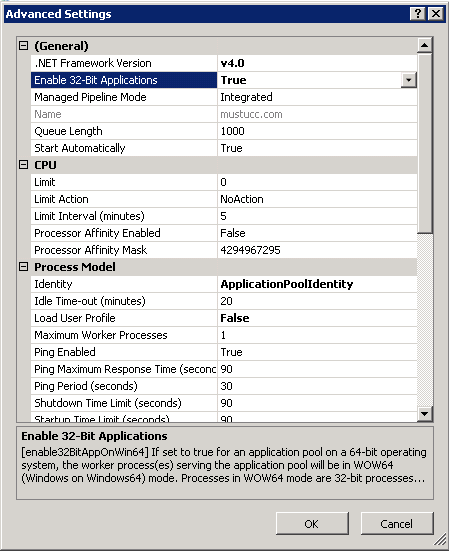
Task: Click the OK button
Action: tap(312, 524)
